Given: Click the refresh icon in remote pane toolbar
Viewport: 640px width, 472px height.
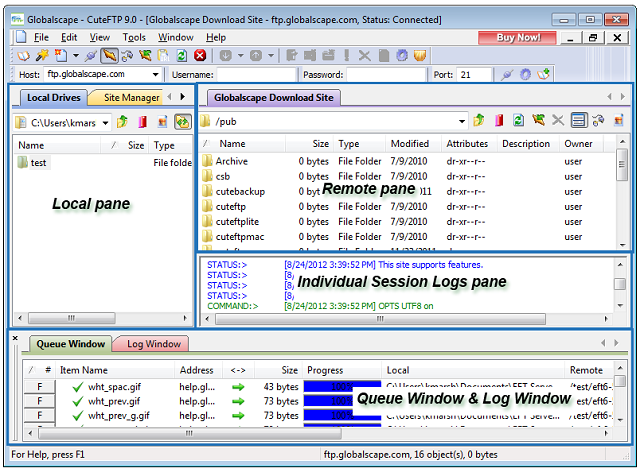Looking at the screenshot, I should tap(519, 121).
